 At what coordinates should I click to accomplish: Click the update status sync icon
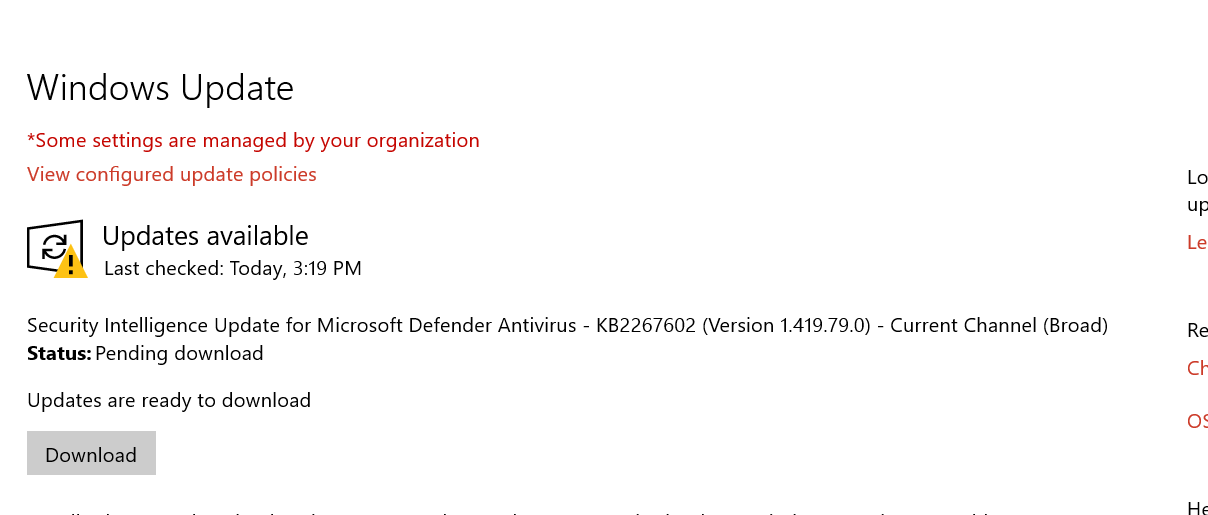click(53, 245)
